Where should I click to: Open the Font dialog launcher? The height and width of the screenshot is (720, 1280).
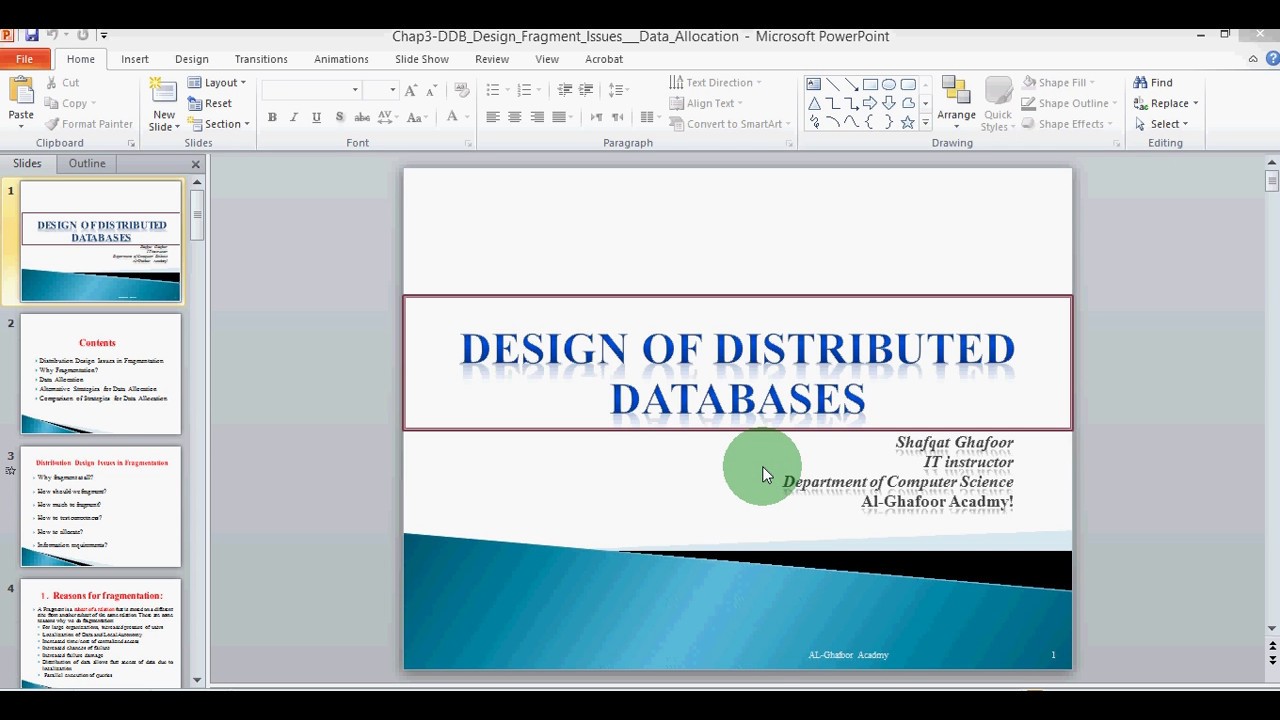click(x=468, y=144)
